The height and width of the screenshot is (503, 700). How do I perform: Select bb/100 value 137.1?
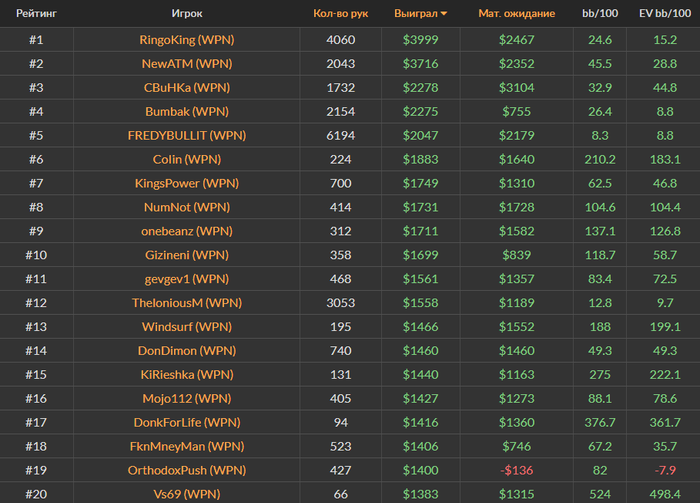pyautogui.click(x=600, y=231)
